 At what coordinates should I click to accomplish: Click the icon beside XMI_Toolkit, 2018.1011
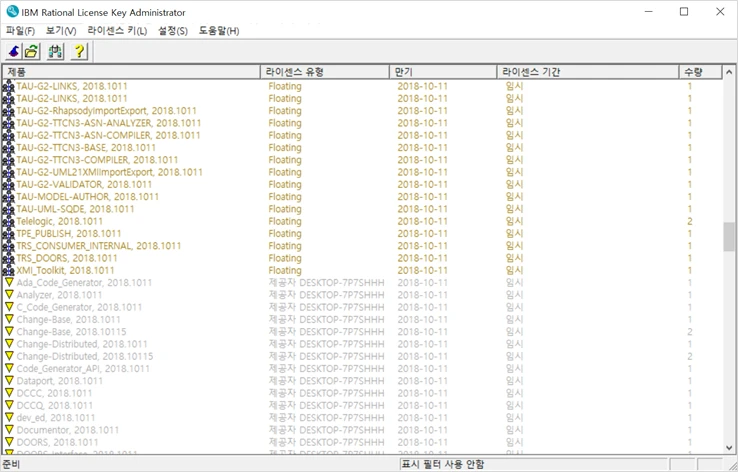pos(8,270)
